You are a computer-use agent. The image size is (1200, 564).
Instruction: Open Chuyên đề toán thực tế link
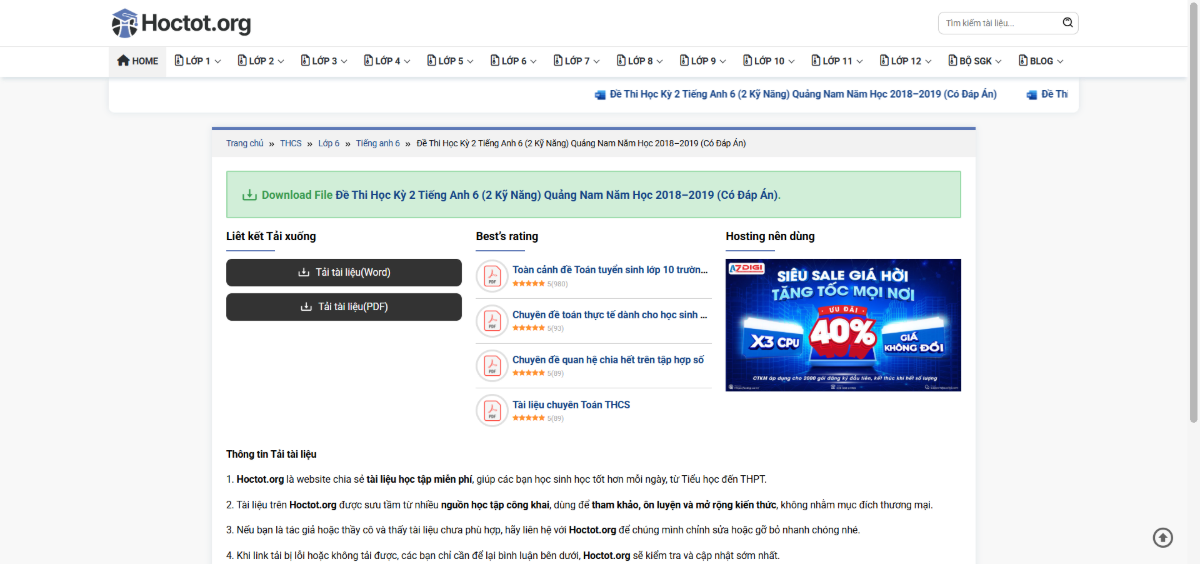click(x=610, y=315)
